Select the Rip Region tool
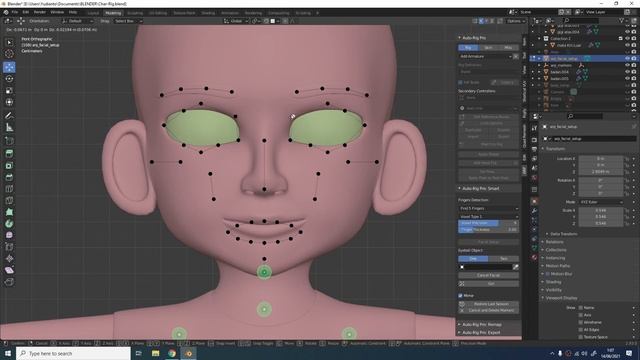Screen dimensions: 640x360 (9, 282)
